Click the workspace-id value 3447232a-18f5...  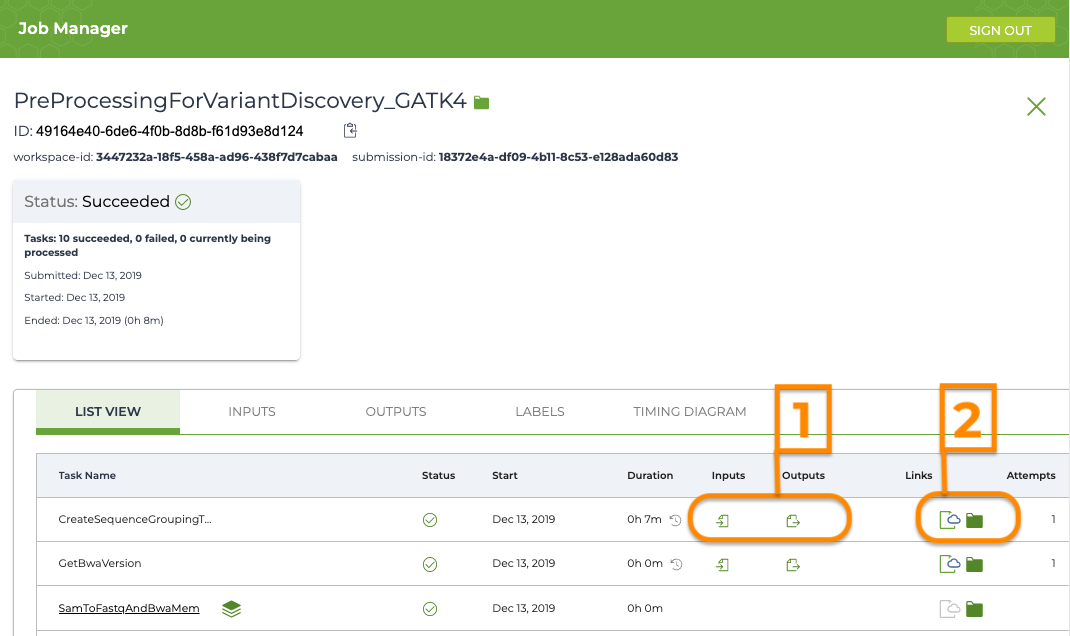pos(217,157)
